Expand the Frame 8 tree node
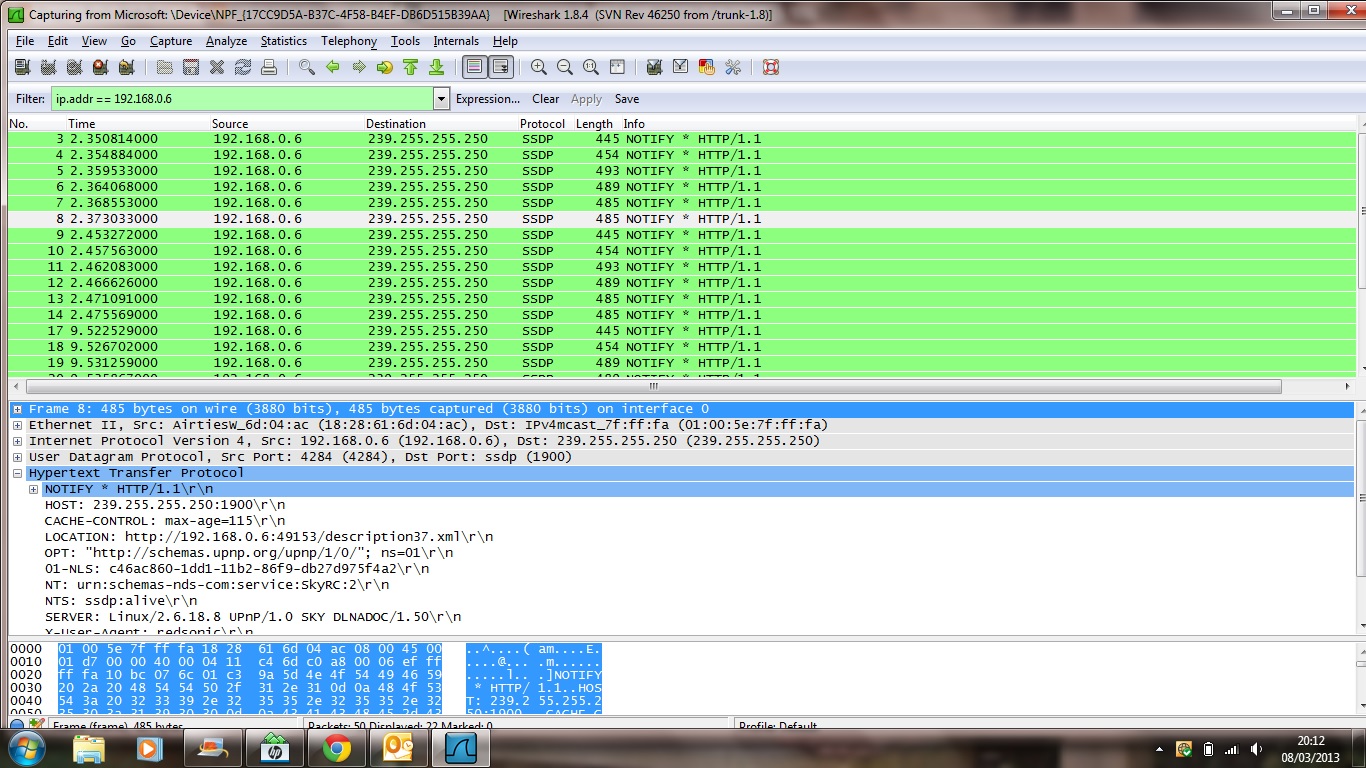 [x=17, y=409]
